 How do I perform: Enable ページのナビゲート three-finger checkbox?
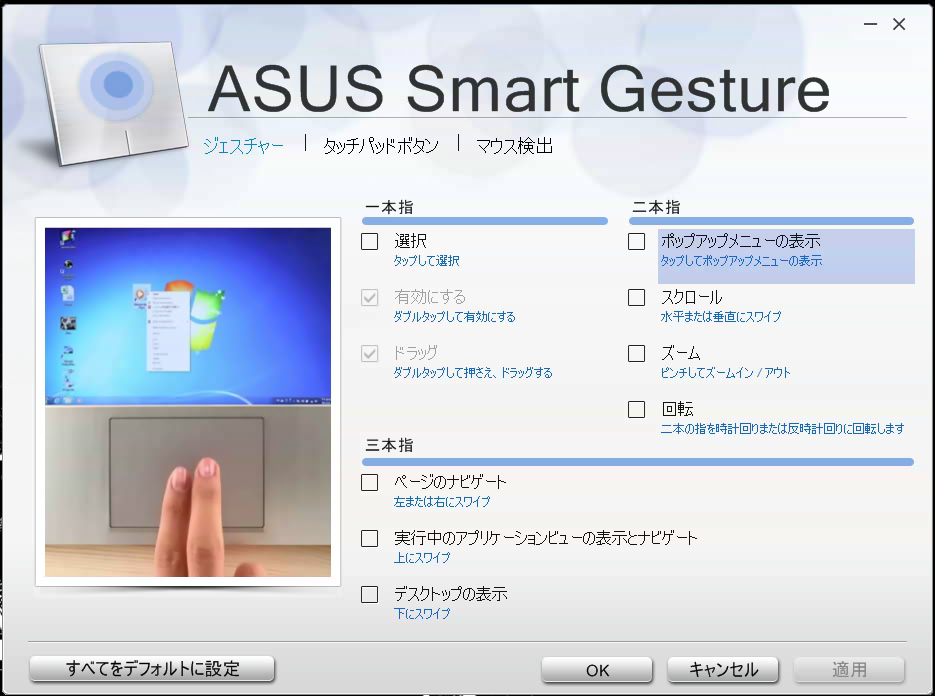[x=370, y=482]
